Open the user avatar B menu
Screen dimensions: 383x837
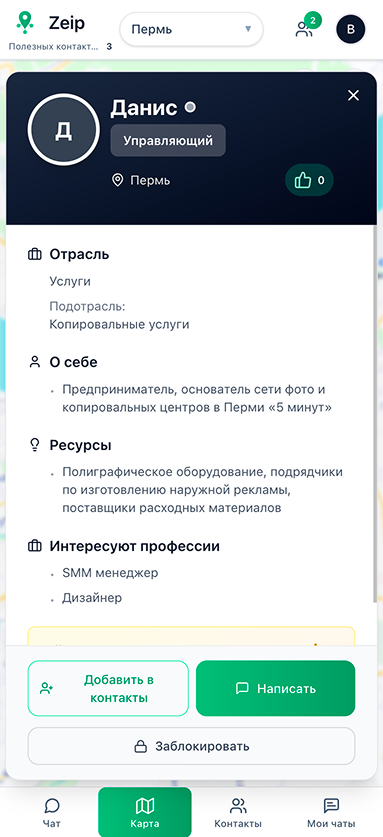350,29
